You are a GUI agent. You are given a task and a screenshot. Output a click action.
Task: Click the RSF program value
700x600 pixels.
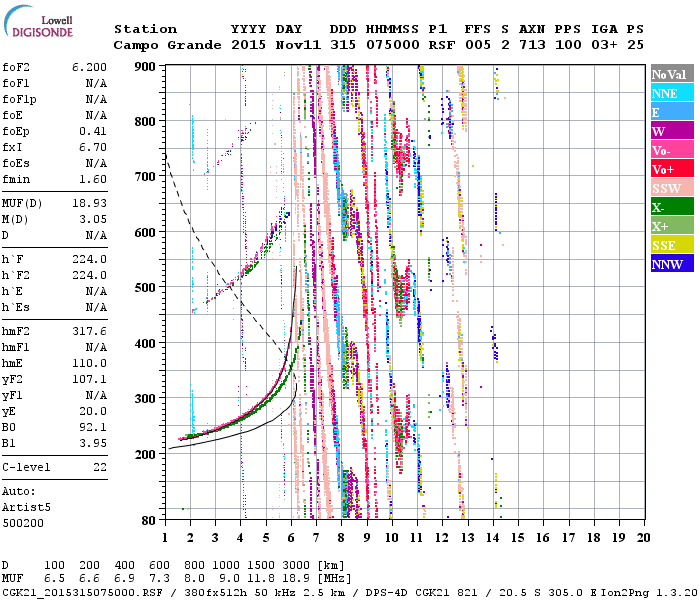[442, 45]
